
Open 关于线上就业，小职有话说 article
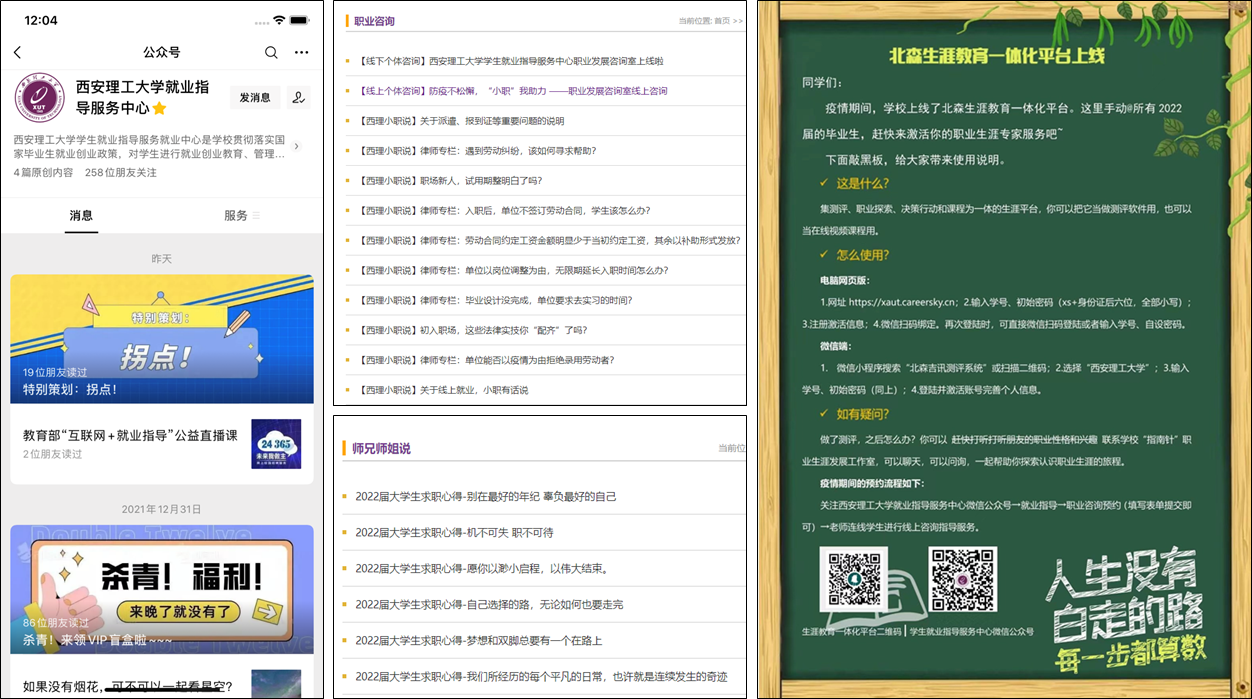pyautogui.click(x=442, y=391)
